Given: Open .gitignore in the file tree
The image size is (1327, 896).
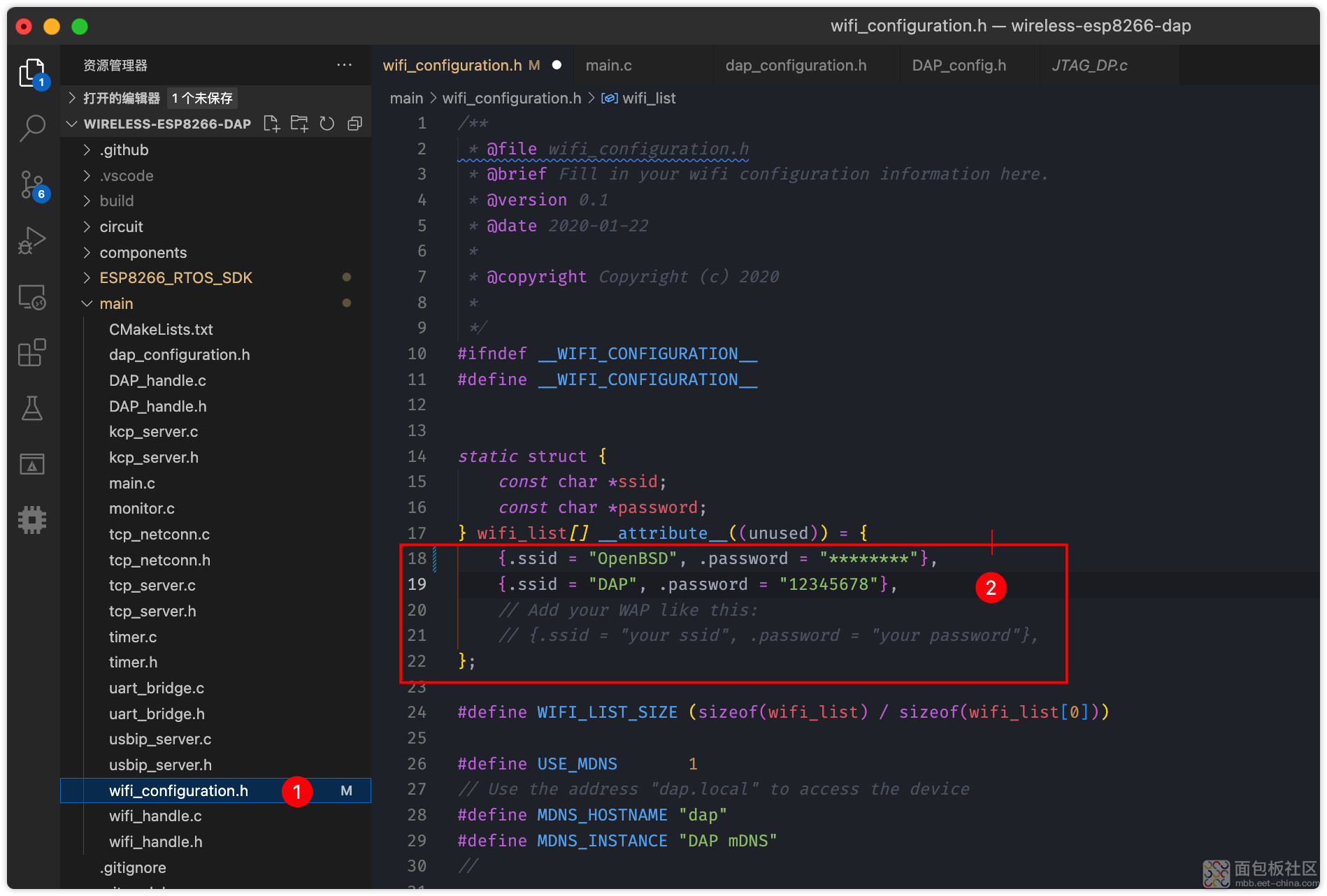Looking at the screenshot, I should click(133, 868).
